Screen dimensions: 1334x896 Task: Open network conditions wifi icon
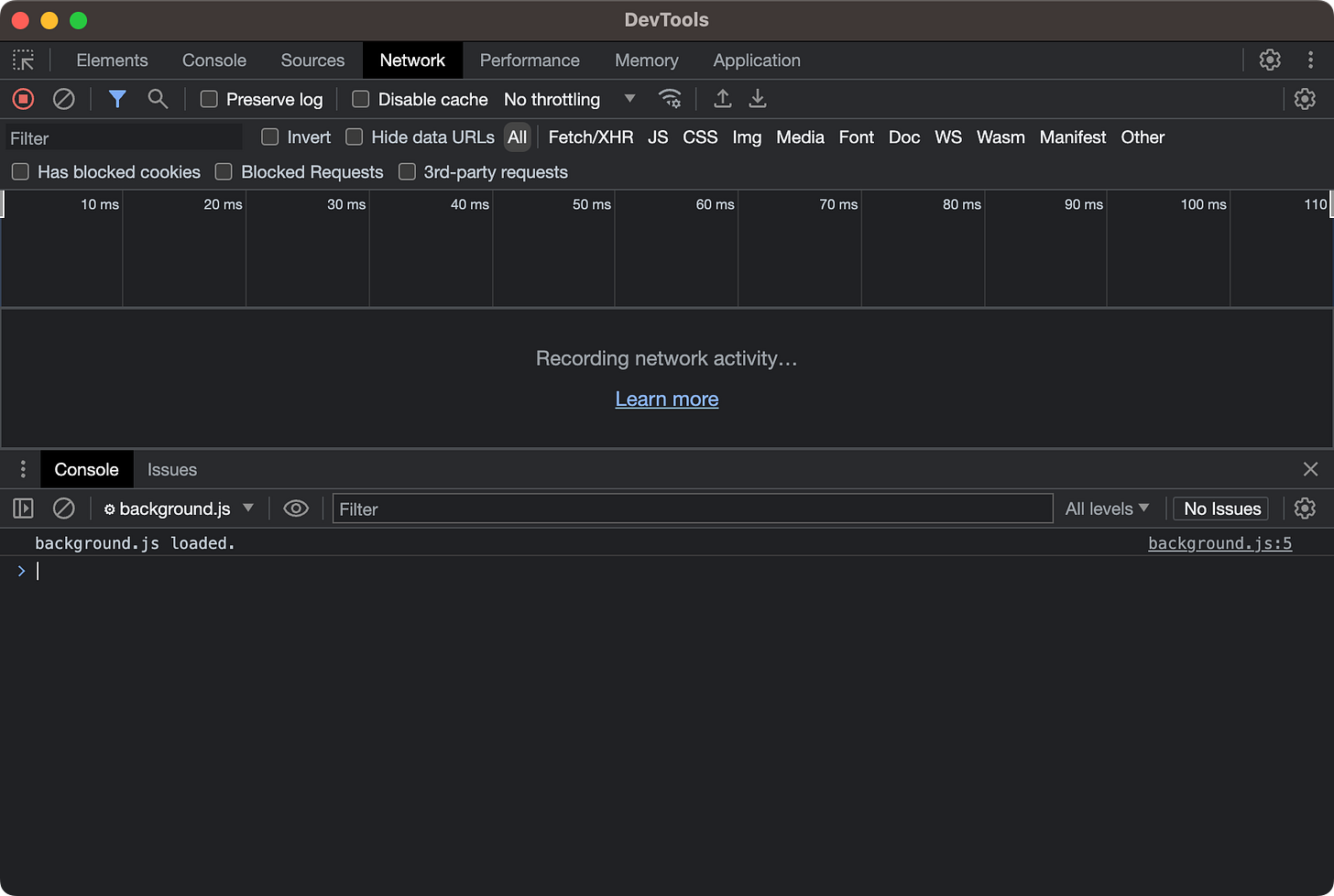(x=670, y=99)
